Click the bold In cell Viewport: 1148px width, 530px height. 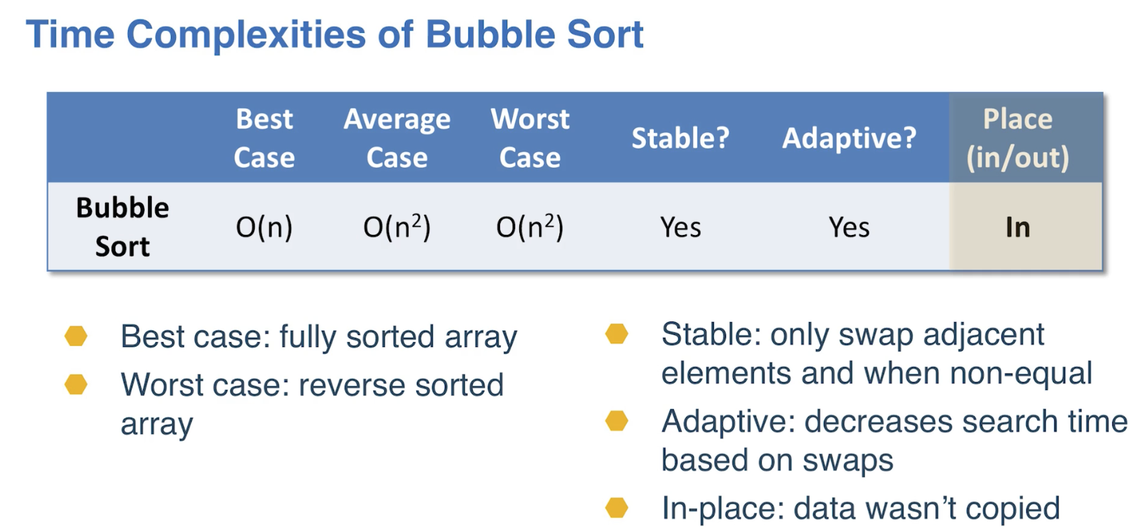point(1018,228)
